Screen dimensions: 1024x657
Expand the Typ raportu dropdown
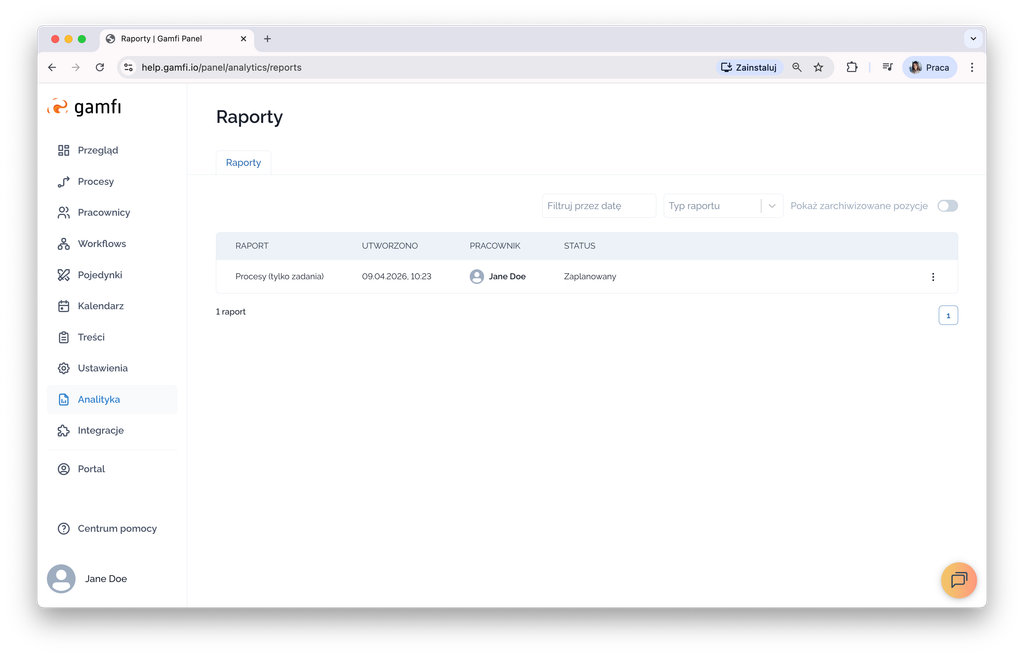click(772, 206)
